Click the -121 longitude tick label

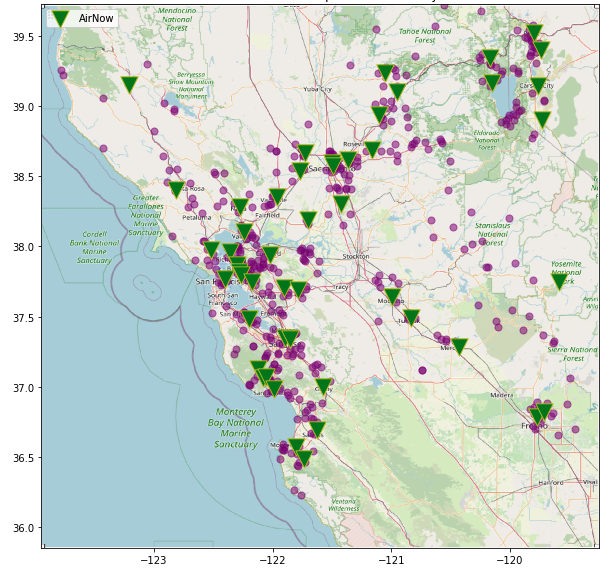(391, 560)
